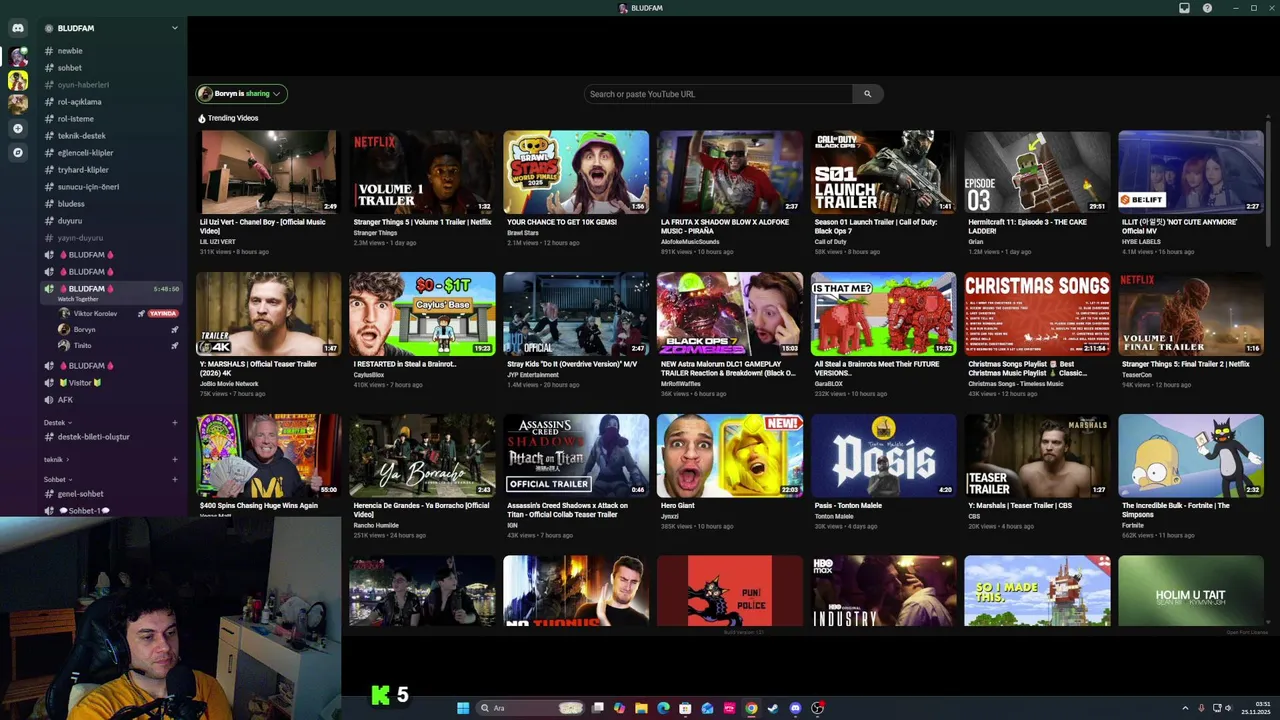Click 'Trending Videos' heading text
Image resolution: width=1280 pixels, height=720 pixels.
click(233, 118)
